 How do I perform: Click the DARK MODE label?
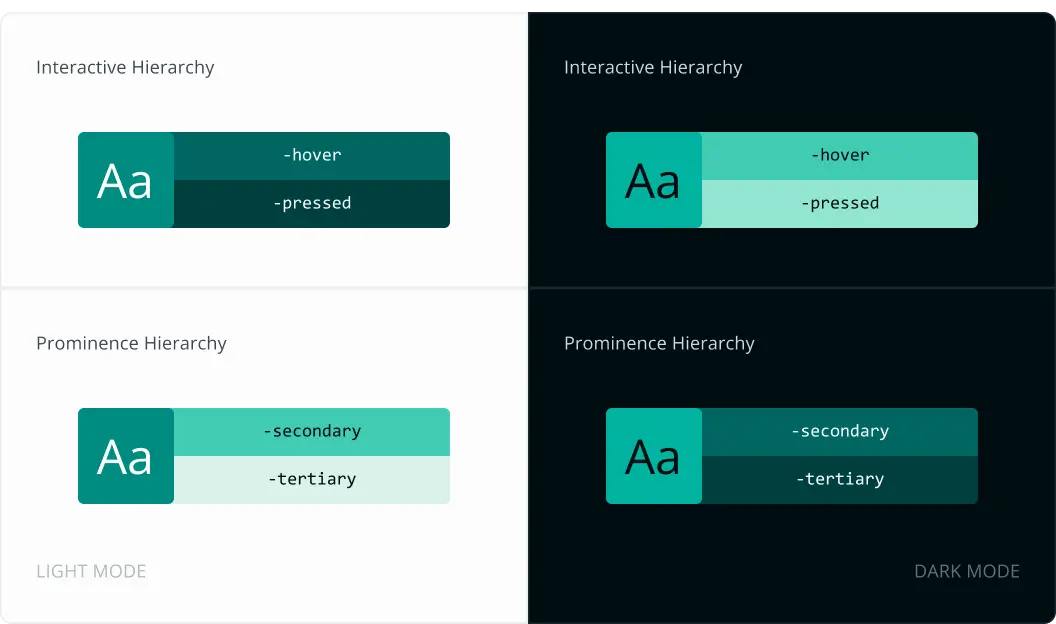967,572
